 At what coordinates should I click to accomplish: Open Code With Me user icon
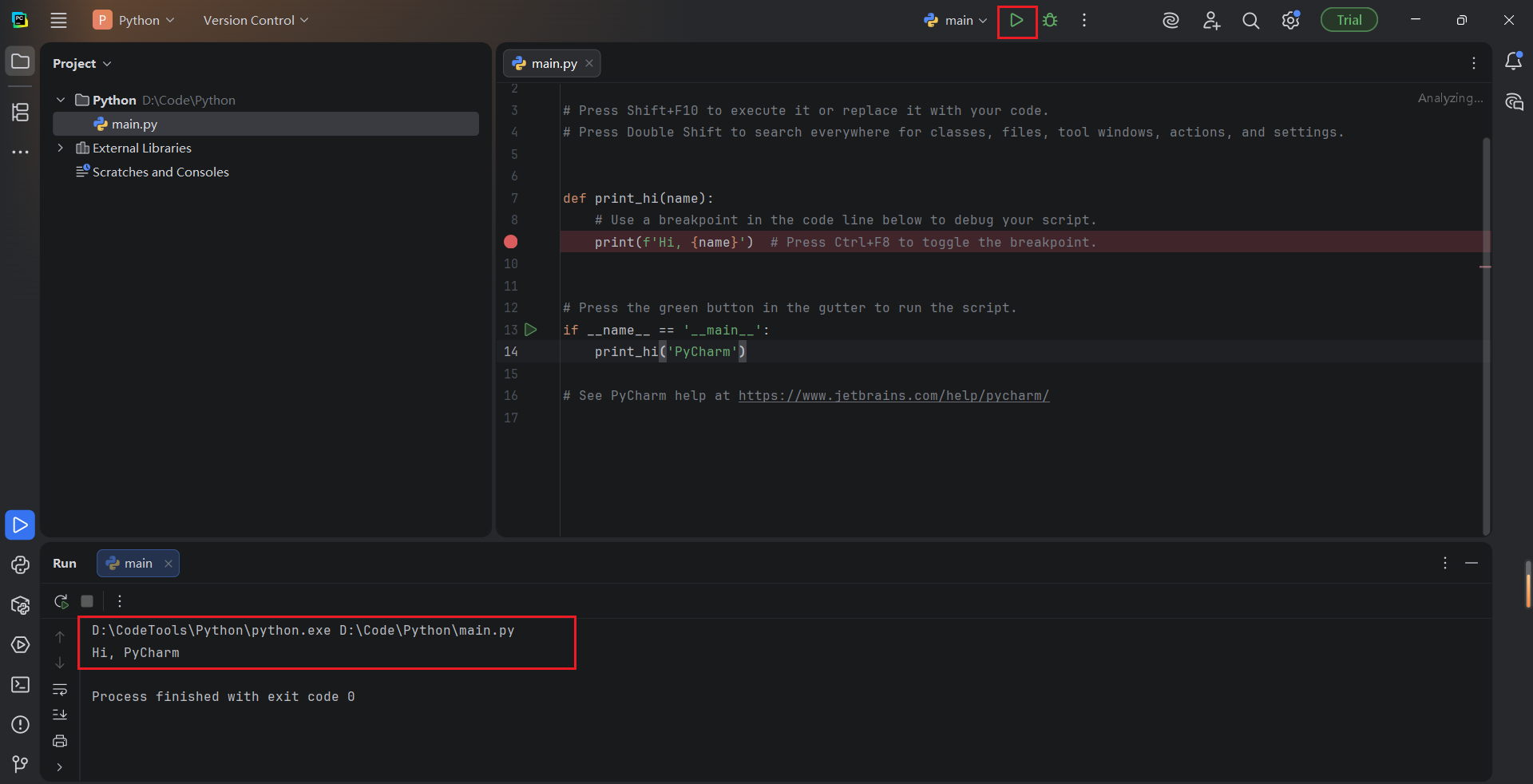(x=1211, y=21)
